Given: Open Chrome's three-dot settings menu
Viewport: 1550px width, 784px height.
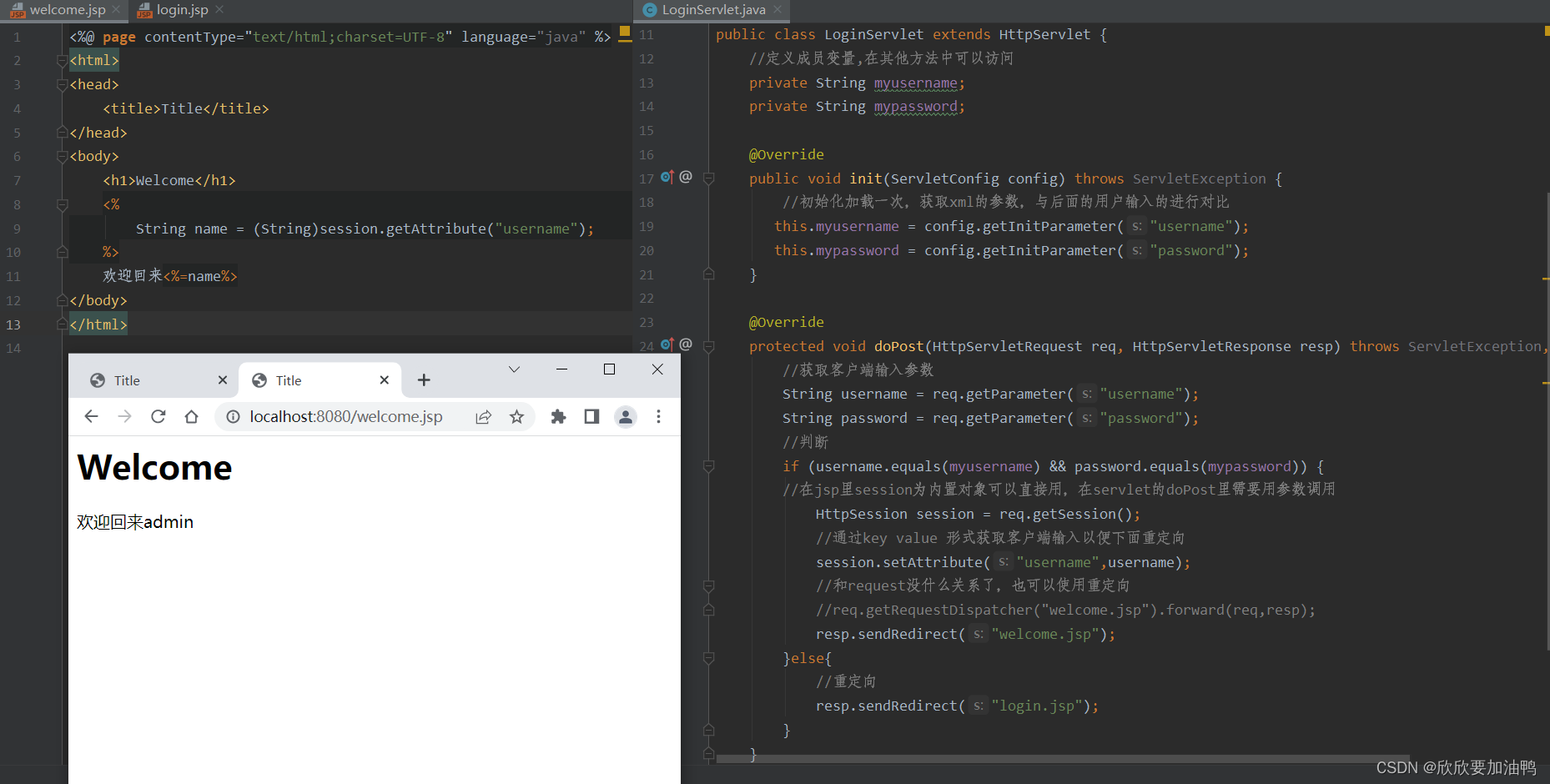Looking at the screenshot, I should [659, 416].
